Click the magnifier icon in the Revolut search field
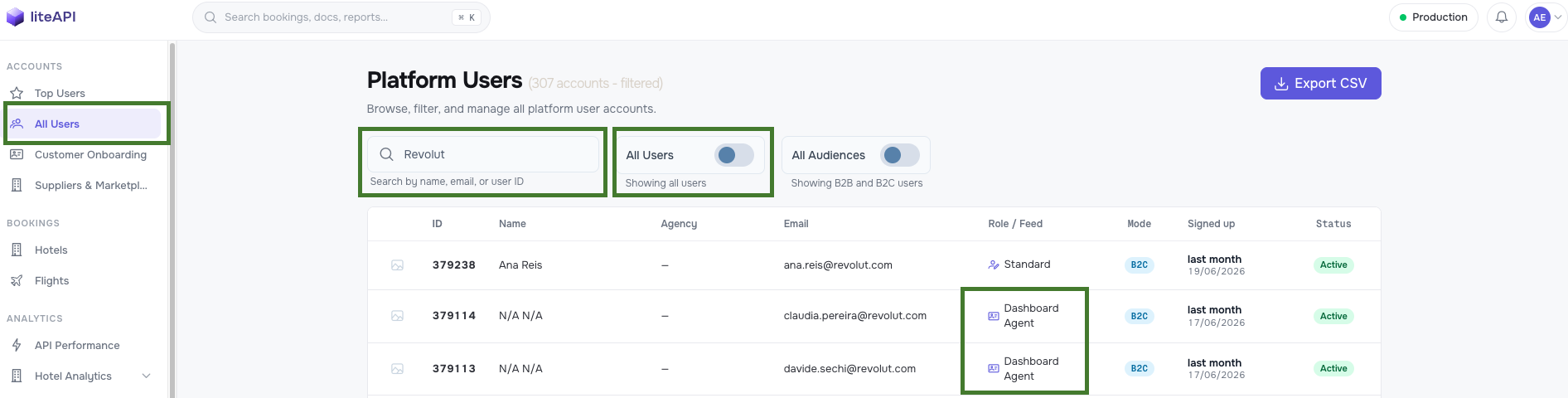1568x398 pixels. coord(386,154)
